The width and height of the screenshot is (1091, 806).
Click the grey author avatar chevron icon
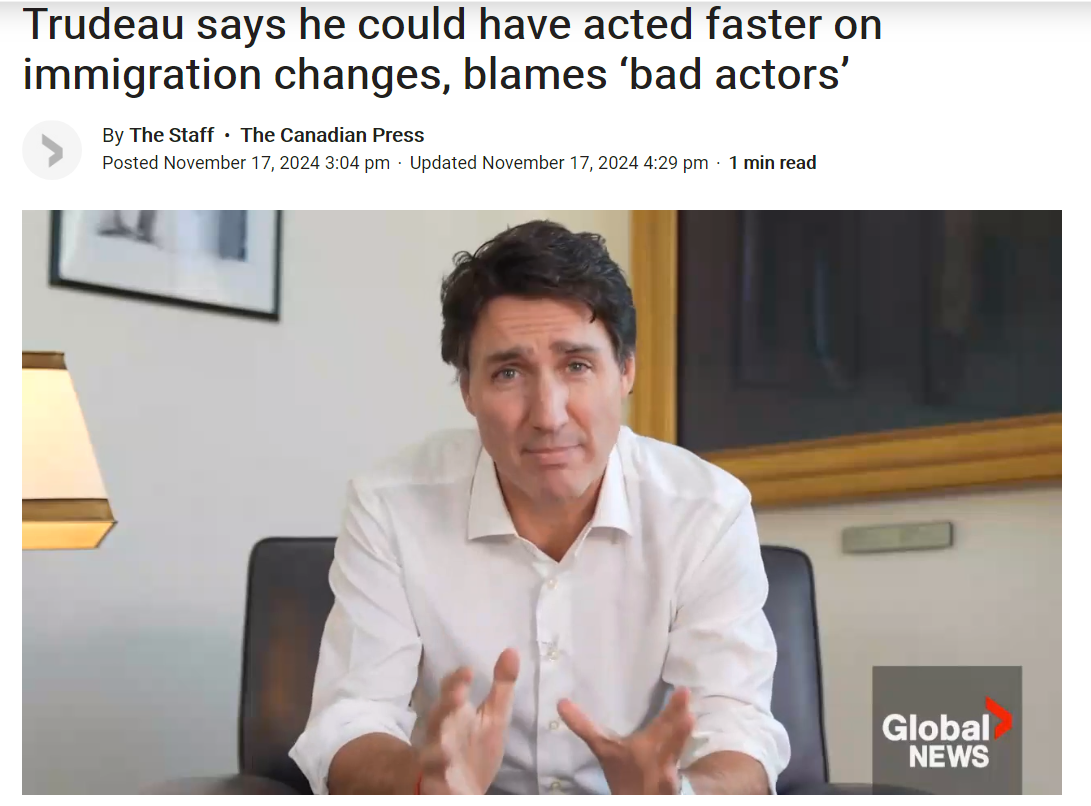[52, 150]
